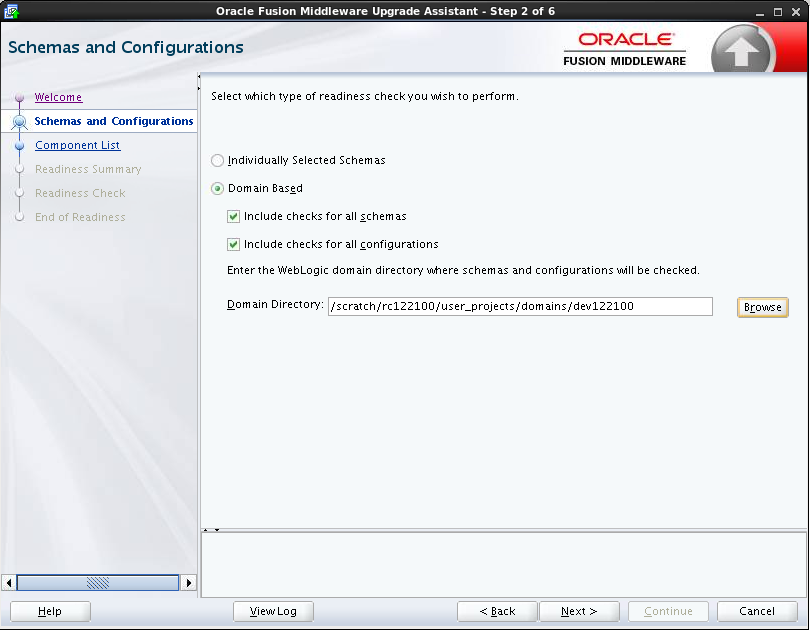Screen dimensions: 810x631
Task: Open the Help button
Action: (50, 611)
